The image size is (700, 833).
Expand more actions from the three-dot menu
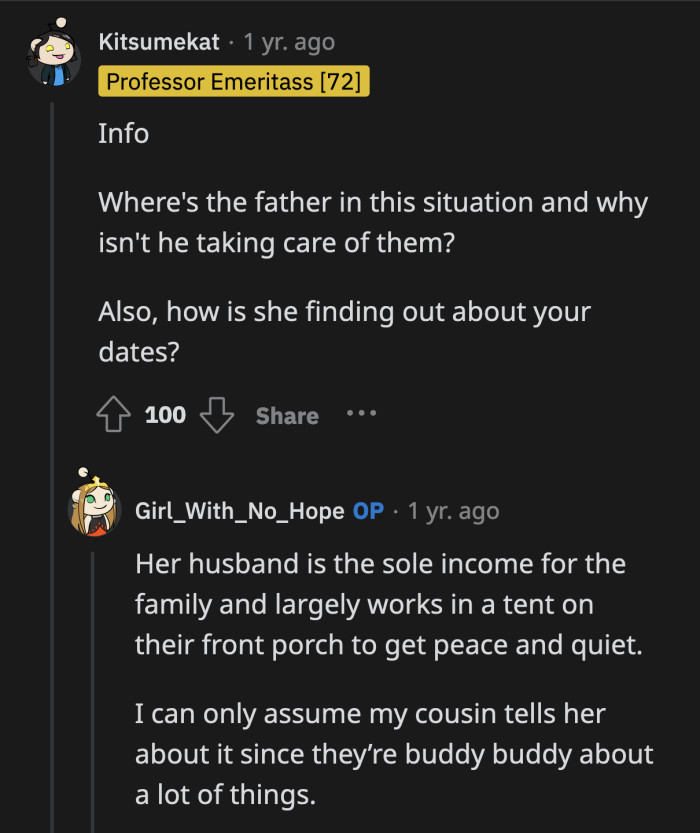point(361,414)
